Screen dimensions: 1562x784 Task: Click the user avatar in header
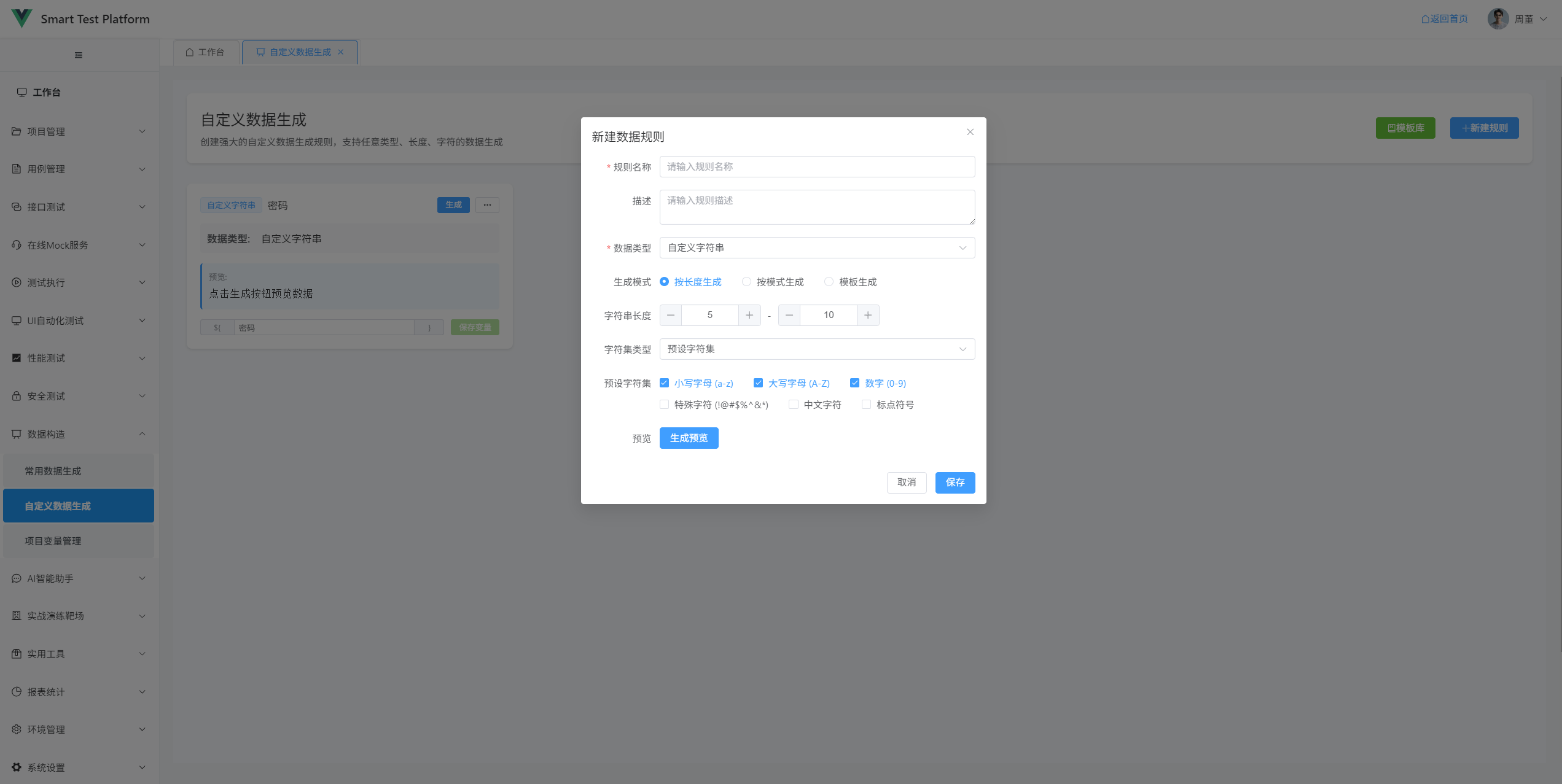1498,19
